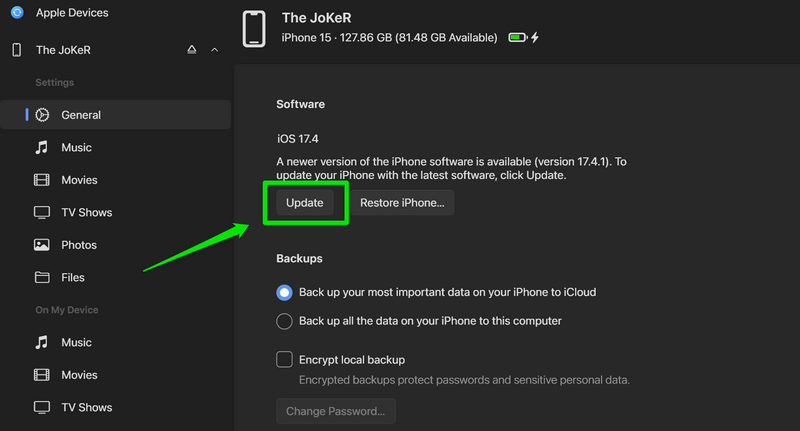Viewport: 800px width, 431px height.
Task: Eject The JoKeR device
Action: coord(192,50)
